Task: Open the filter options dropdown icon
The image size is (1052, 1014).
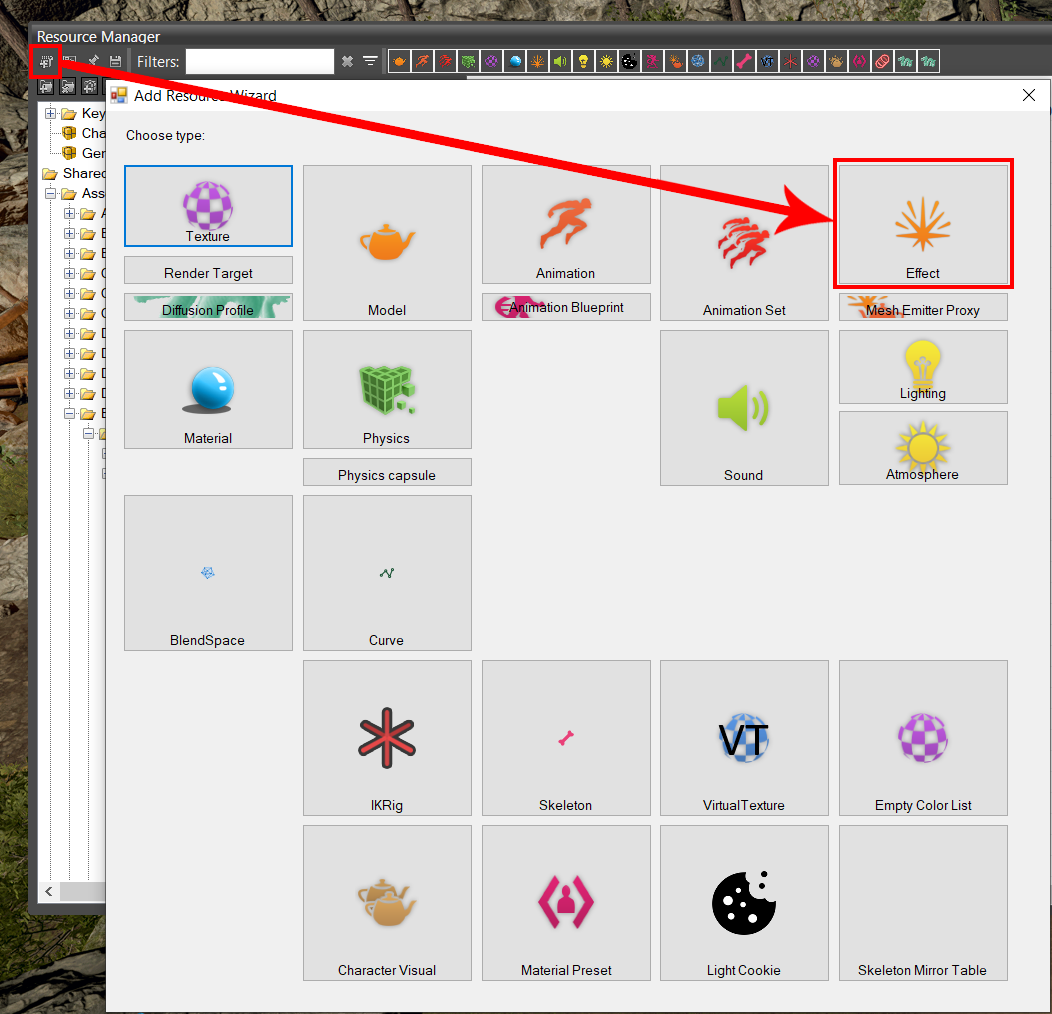Action: (370, 62)
